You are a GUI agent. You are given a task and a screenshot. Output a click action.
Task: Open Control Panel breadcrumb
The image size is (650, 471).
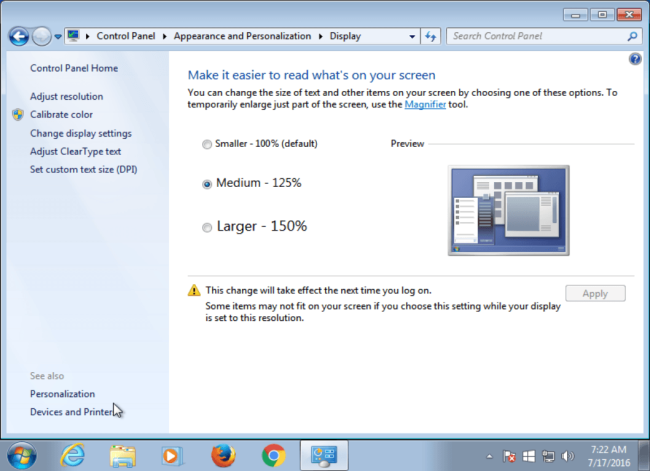(x=126, y=36)
